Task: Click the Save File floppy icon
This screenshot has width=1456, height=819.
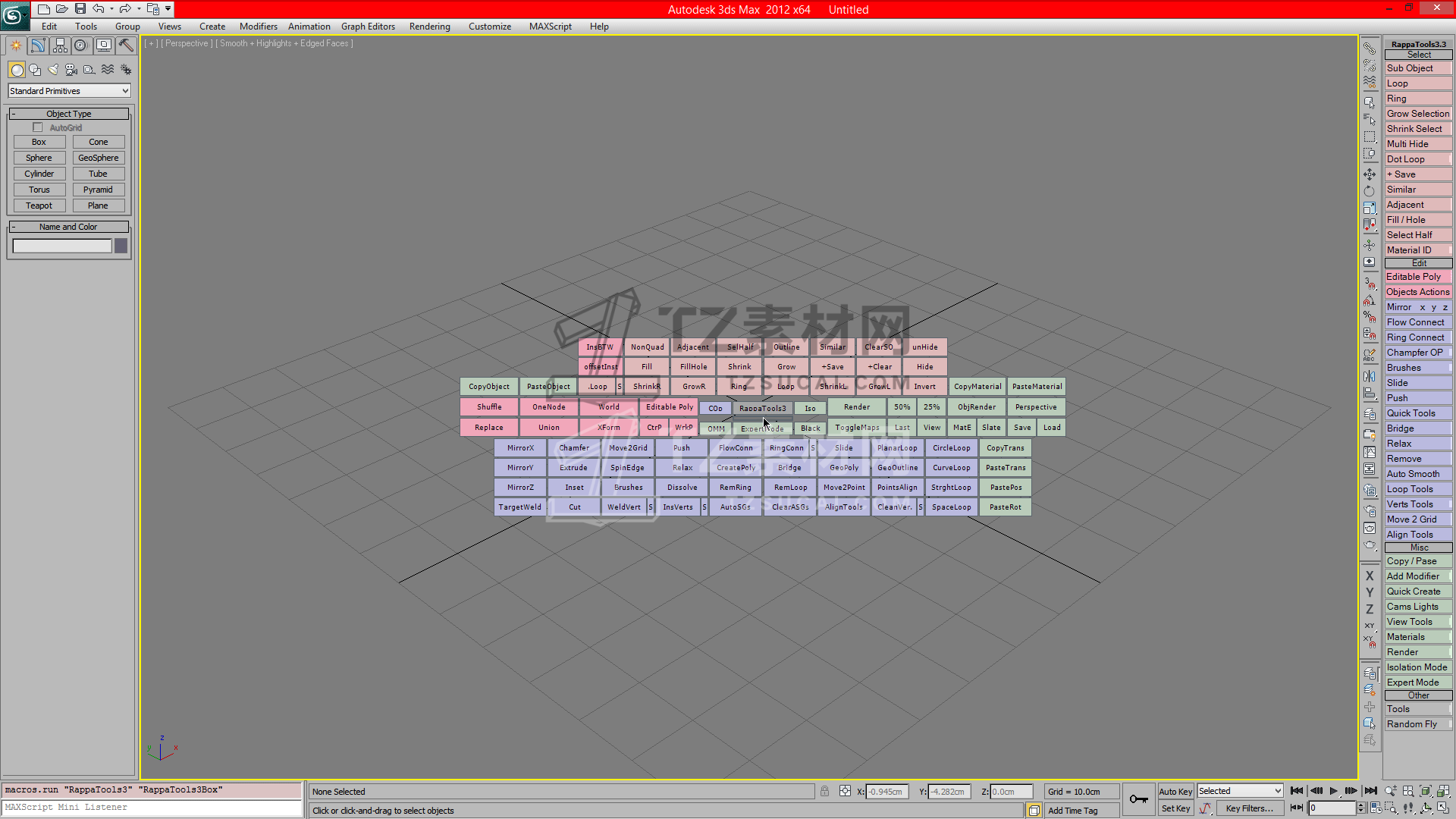Action: [80, 9]
